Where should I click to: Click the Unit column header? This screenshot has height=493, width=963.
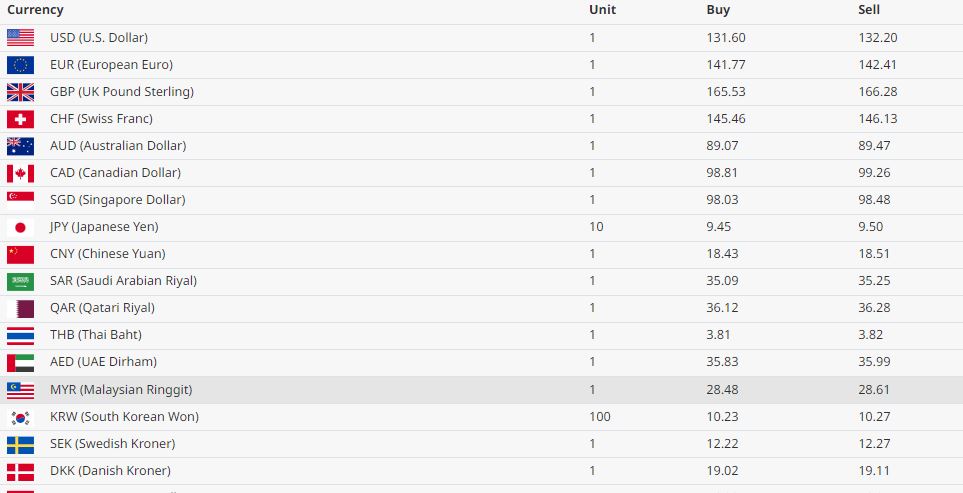coord(602,10)
